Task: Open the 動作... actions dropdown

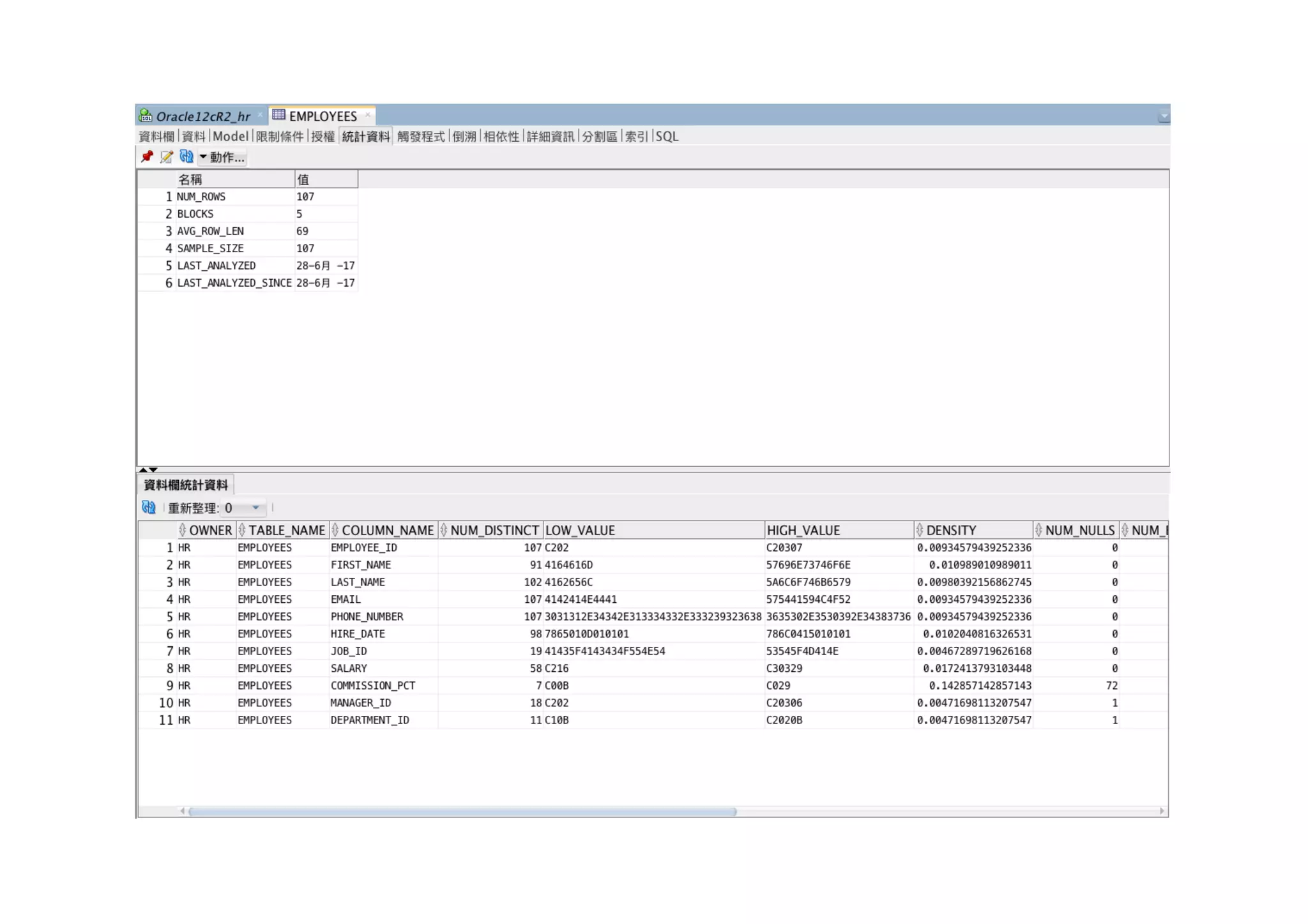Action: 222,157
